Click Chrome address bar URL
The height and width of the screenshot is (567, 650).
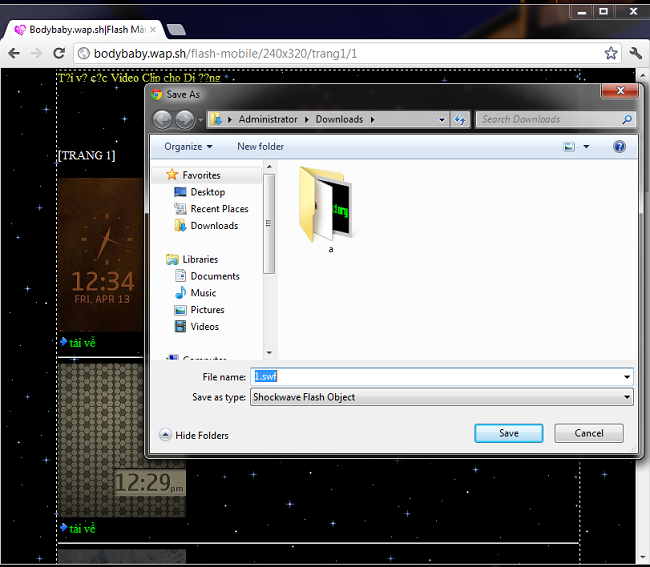click(x=225, y=53)
